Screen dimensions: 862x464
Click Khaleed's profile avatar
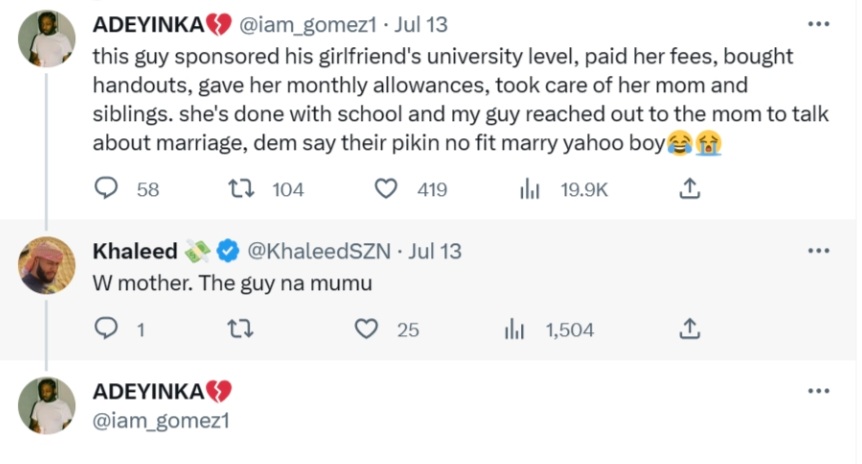tap(47, 265)
